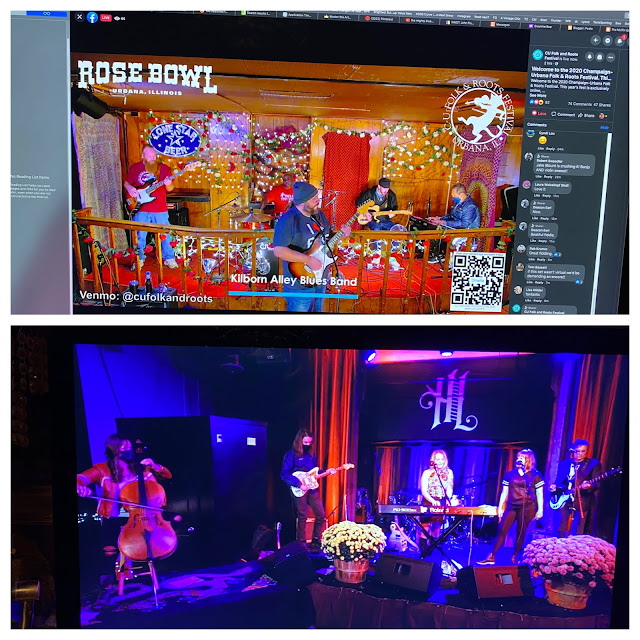Like the smiley emoji comment

(x=541, y=148)
